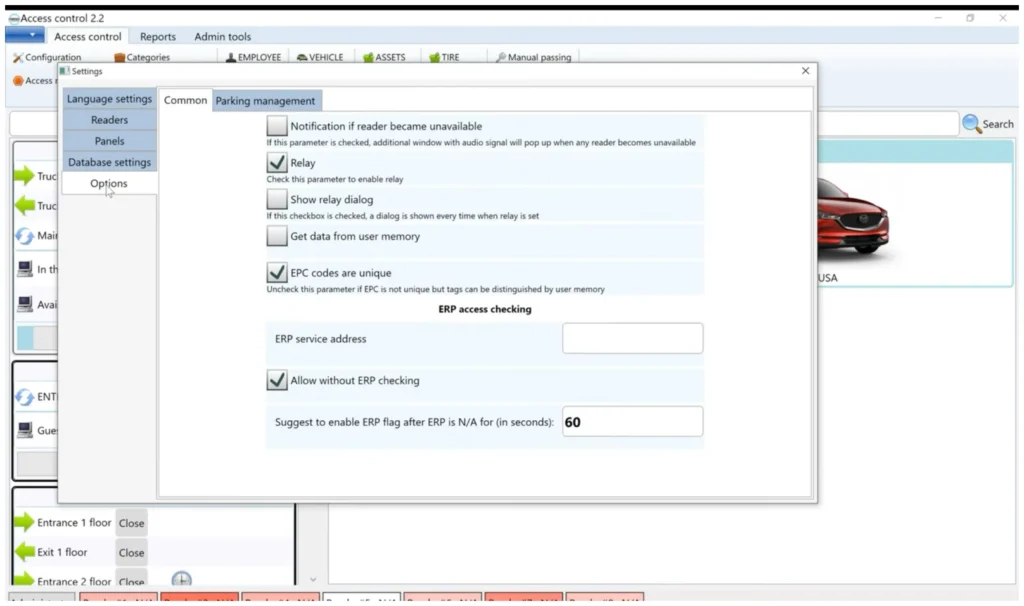Open the Panels settings section

pos(109,140)
